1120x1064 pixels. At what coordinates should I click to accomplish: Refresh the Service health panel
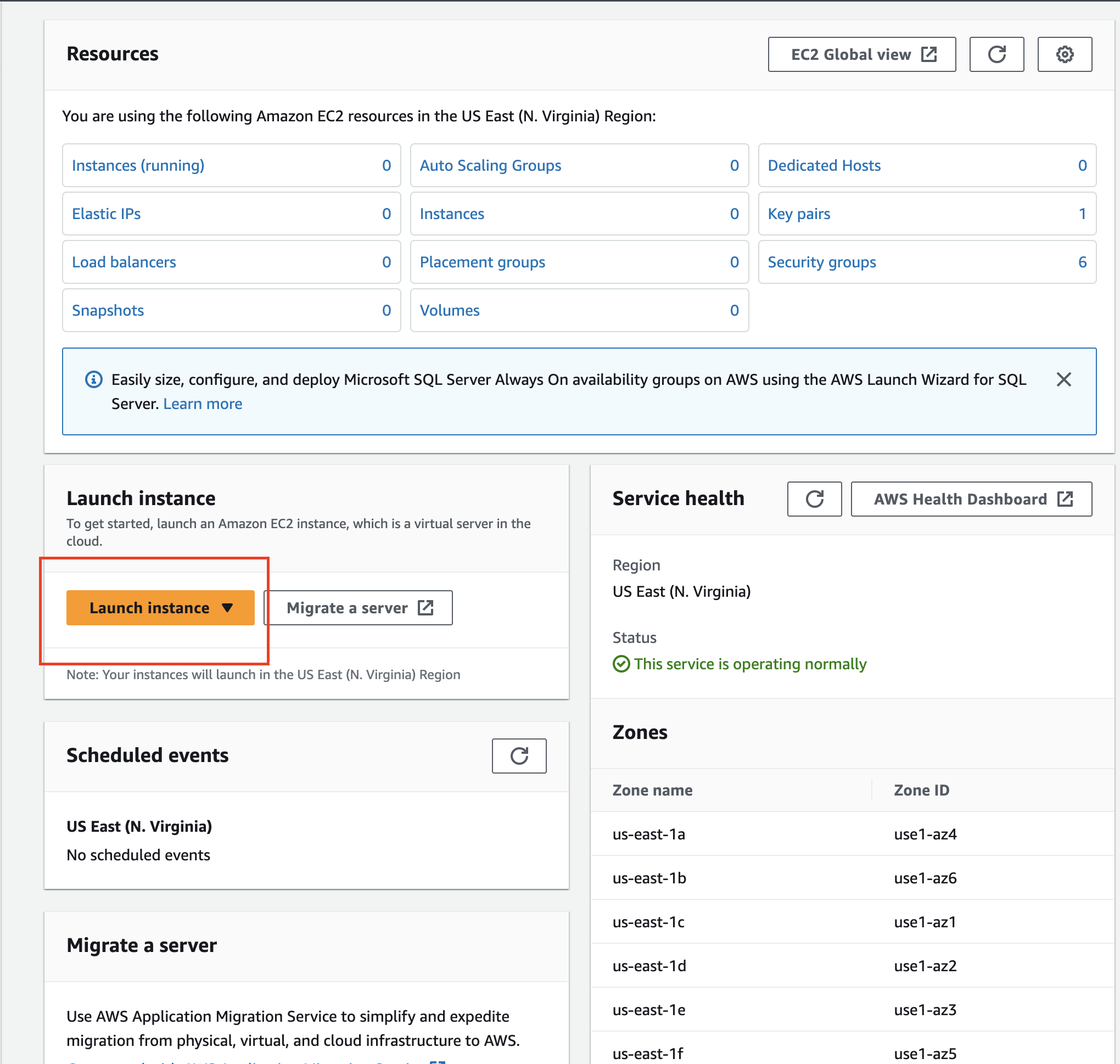(x=814, y=499)
